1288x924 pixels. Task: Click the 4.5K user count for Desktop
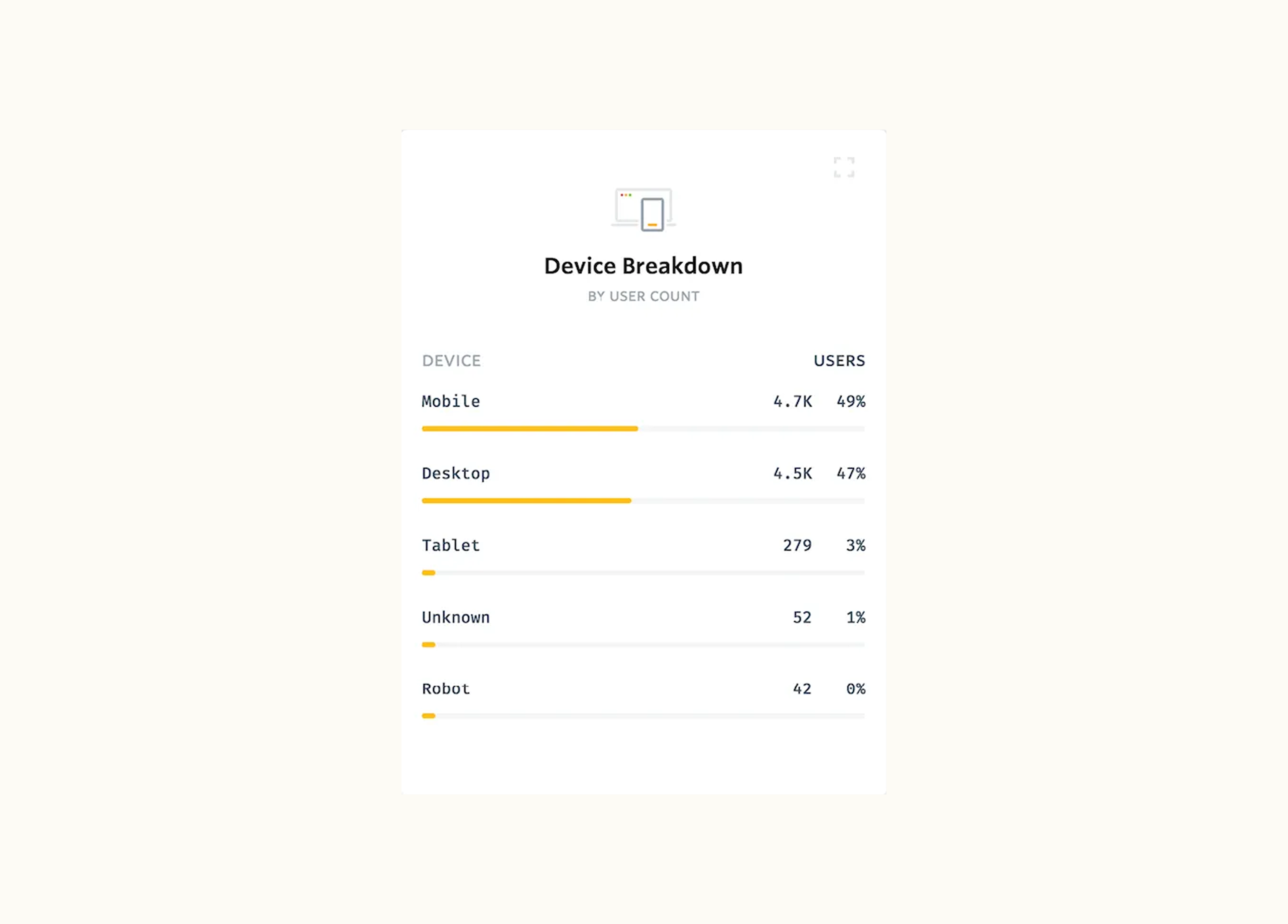click(x=792, y=474)
